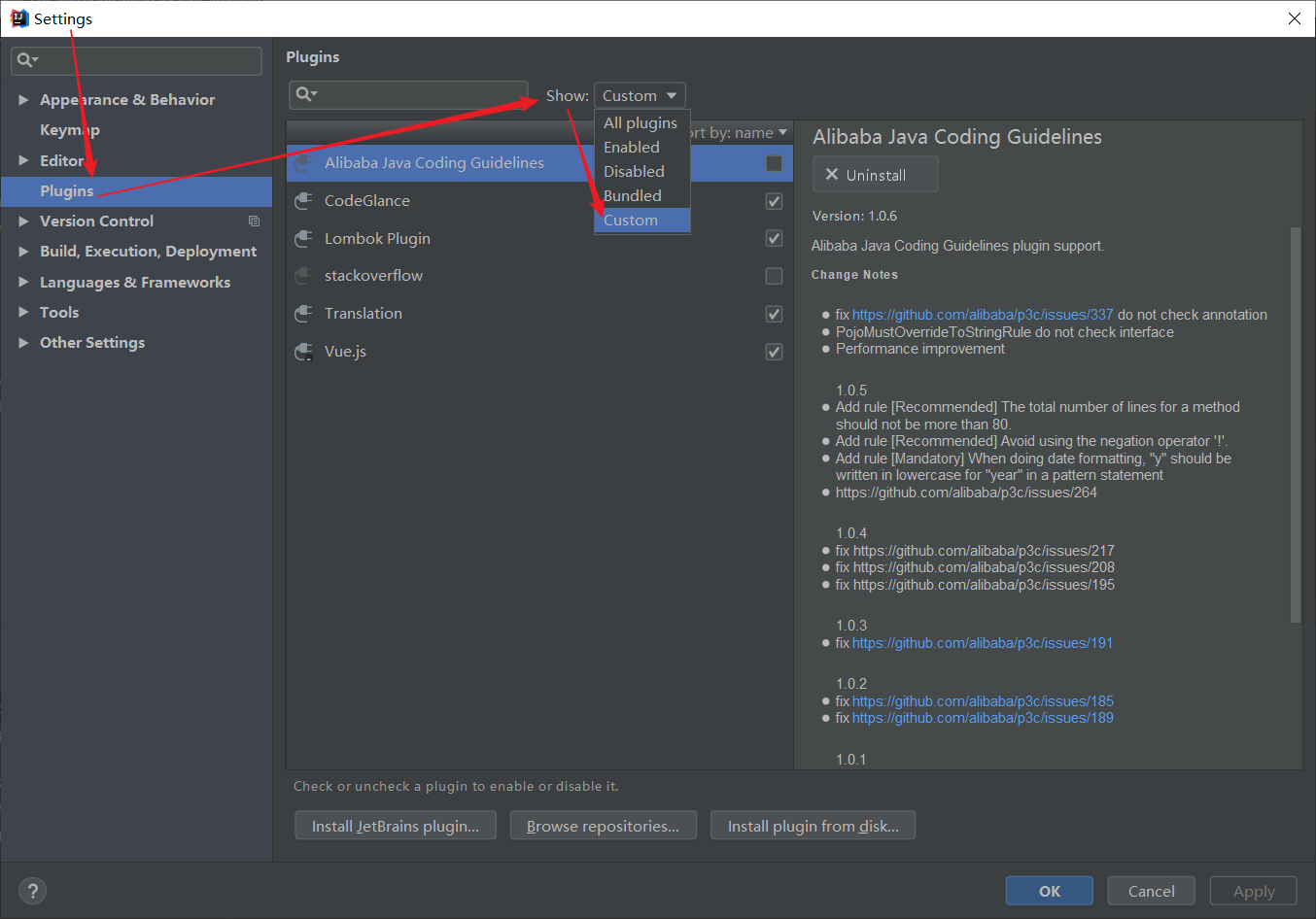Screen dimensions: 1316x919
Task: Click the Alibaba Java Coding Guidelines plugin icon
Action: tap(303, 163)
